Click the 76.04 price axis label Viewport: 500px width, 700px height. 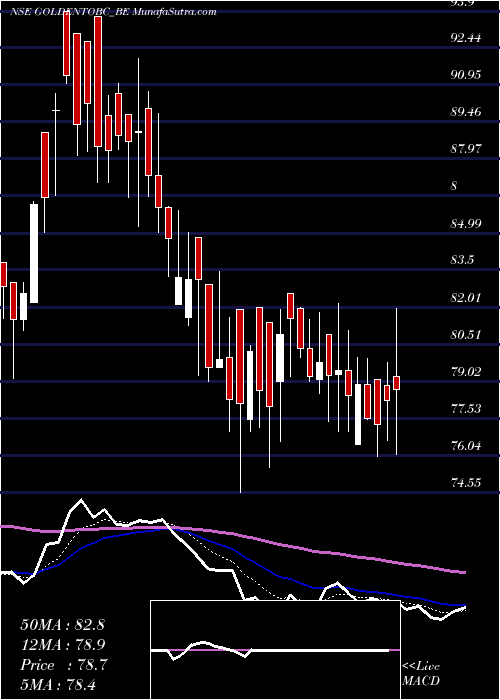[x=466, y=445]
